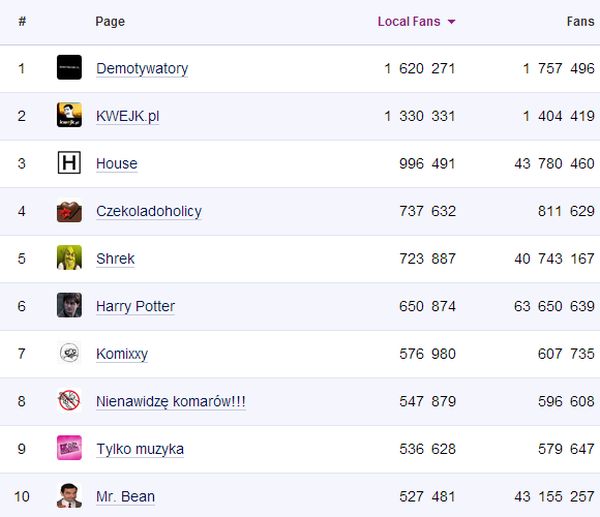Click the Komixxy page icon
Screen dimensions: 600x517
[69, 353]
